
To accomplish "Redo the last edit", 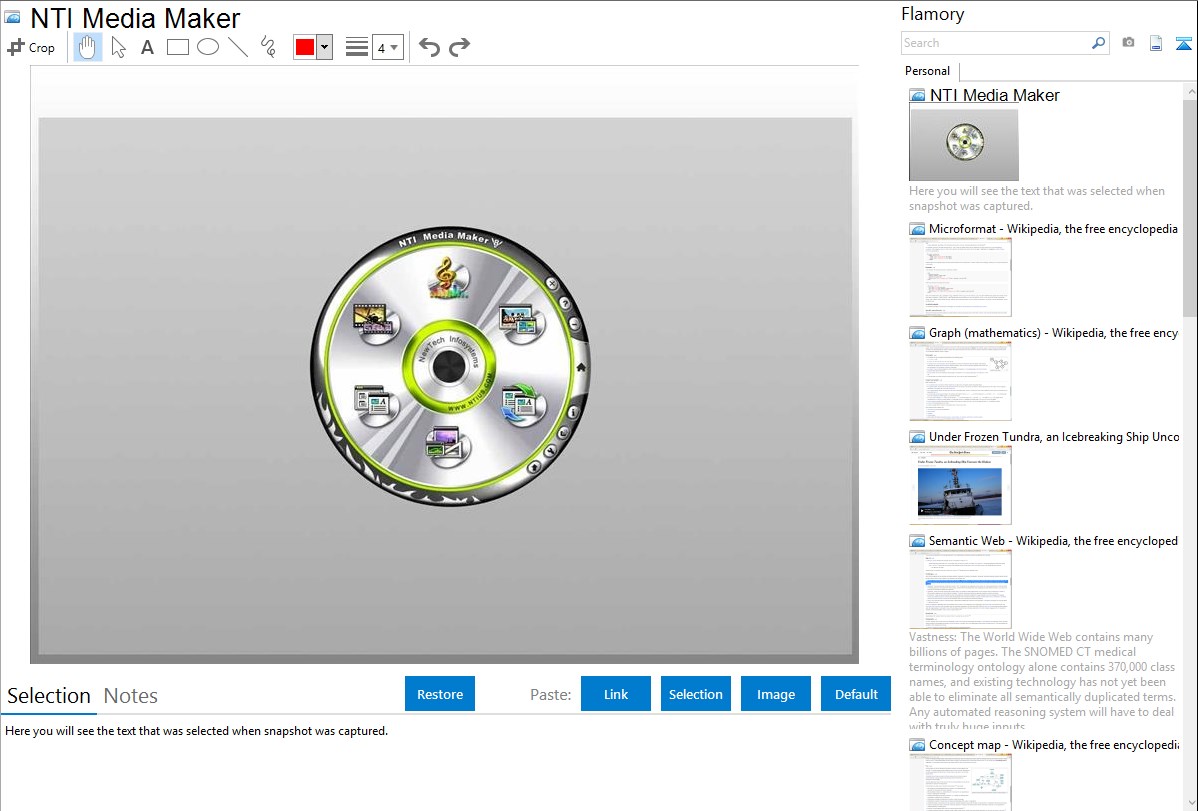I will click(459, 47).
